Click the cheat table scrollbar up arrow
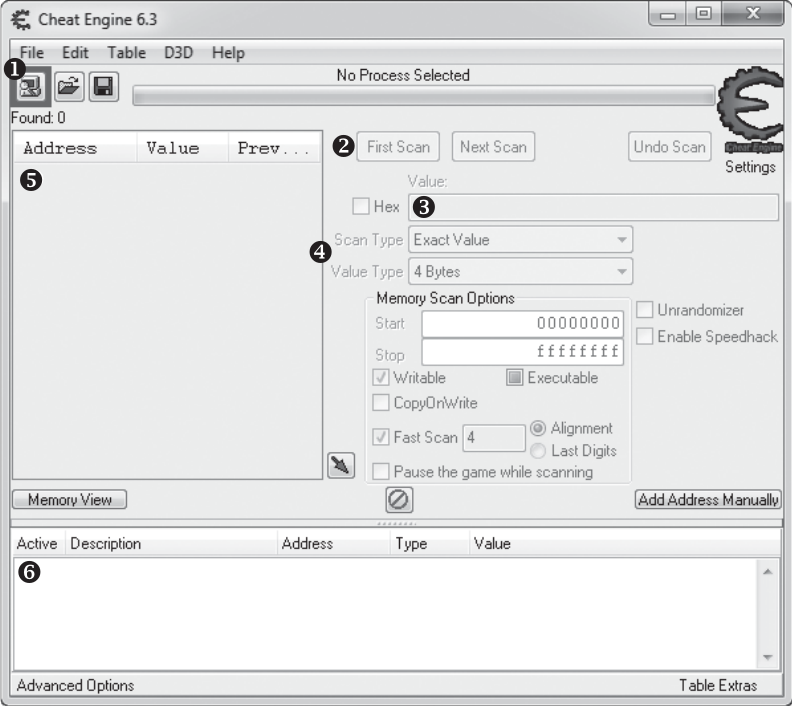This screenshot has width=792, height=706. coord(768,572)
